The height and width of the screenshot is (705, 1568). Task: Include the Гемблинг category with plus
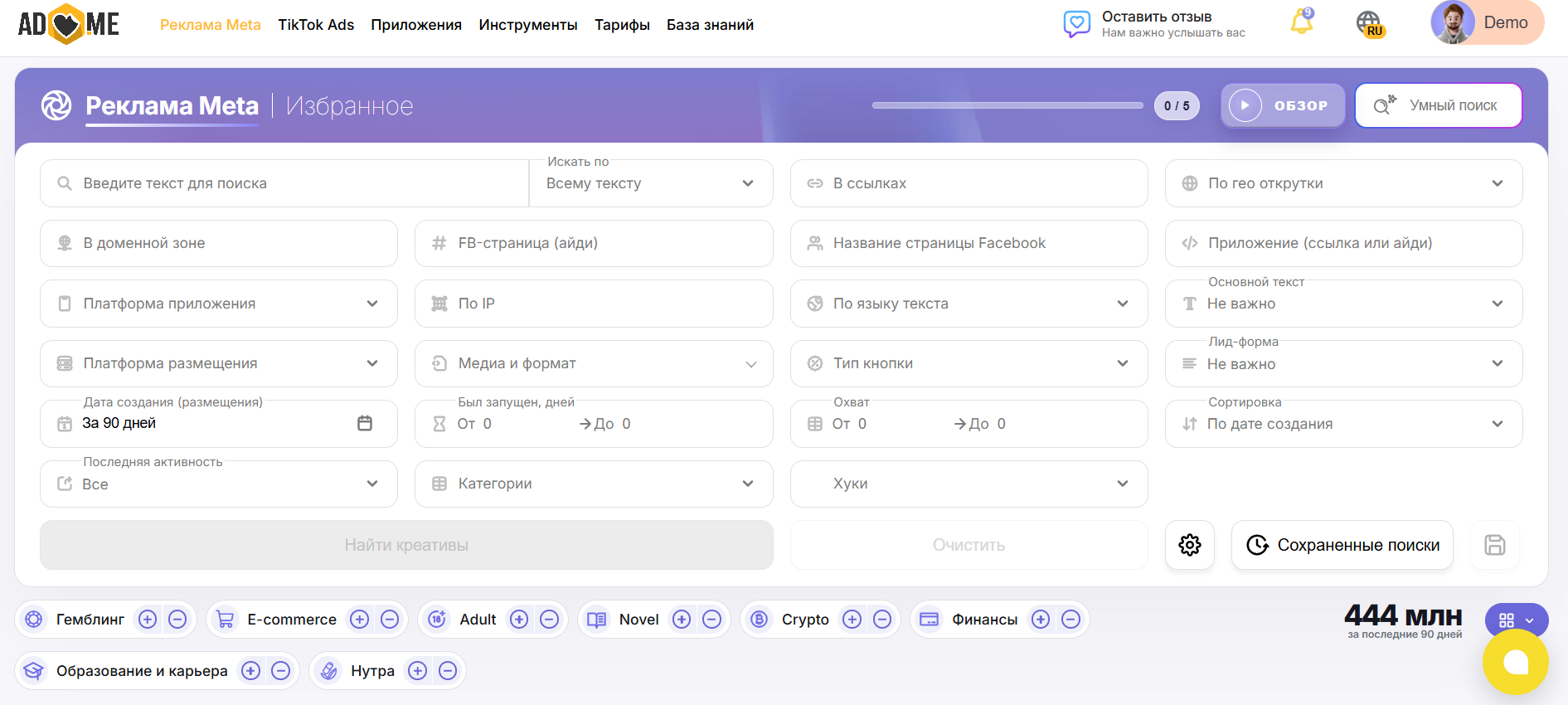click(x=148, y=620)
